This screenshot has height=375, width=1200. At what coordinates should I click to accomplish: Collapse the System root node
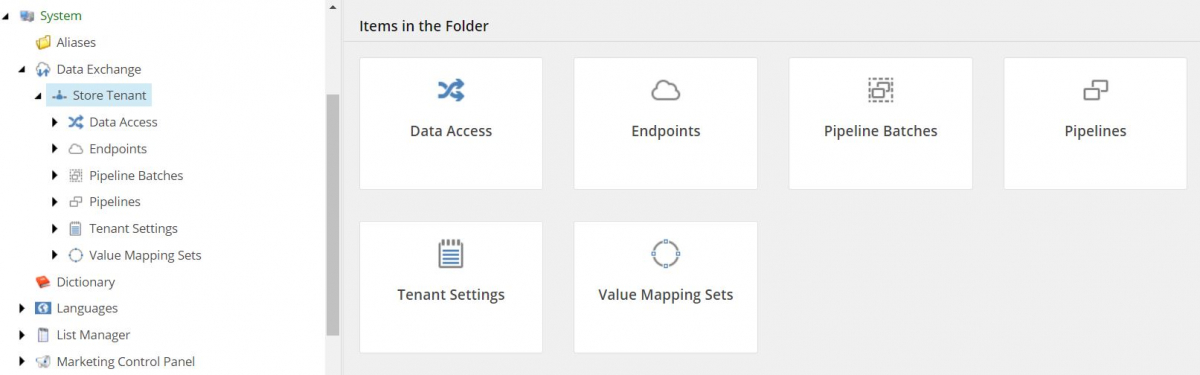coord(7,16)
